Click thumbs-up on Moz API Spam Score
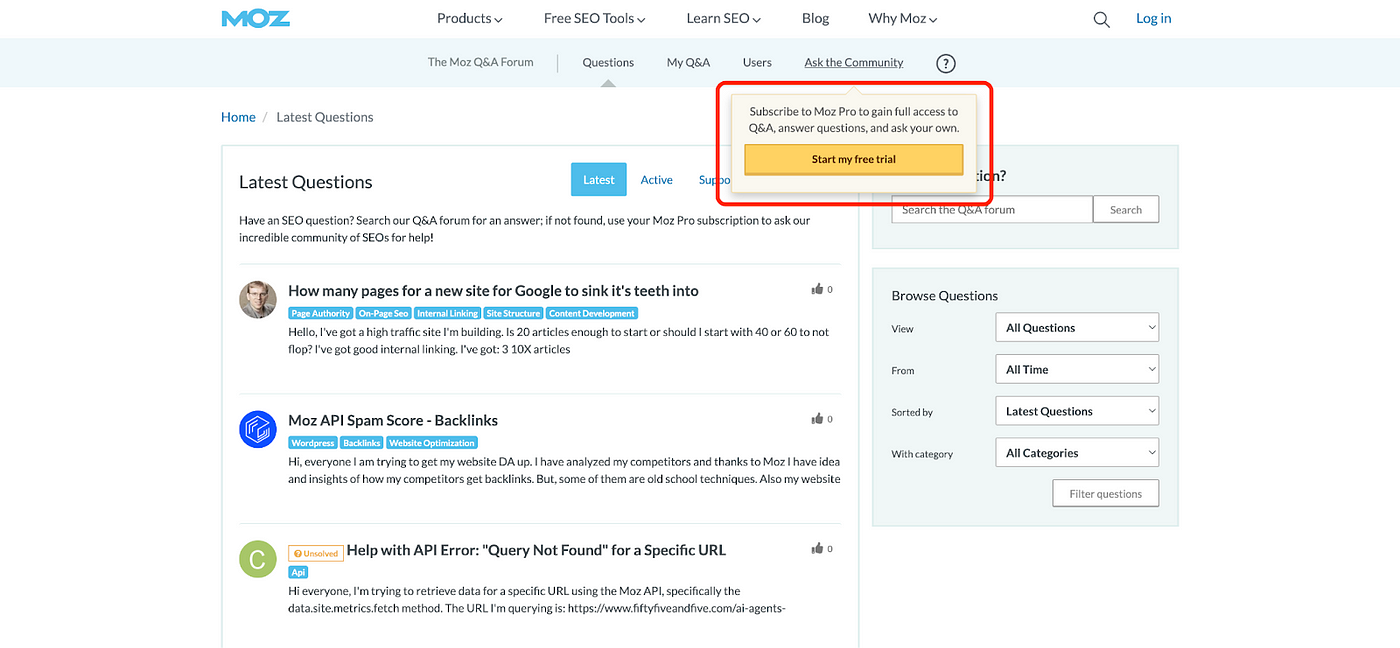This screenshot has width=1400, height=648. tap(817, 419)
